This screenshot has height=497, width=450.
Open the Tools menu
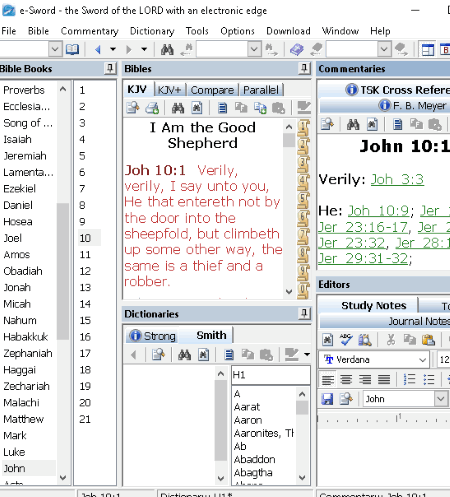tap(197, 31)
